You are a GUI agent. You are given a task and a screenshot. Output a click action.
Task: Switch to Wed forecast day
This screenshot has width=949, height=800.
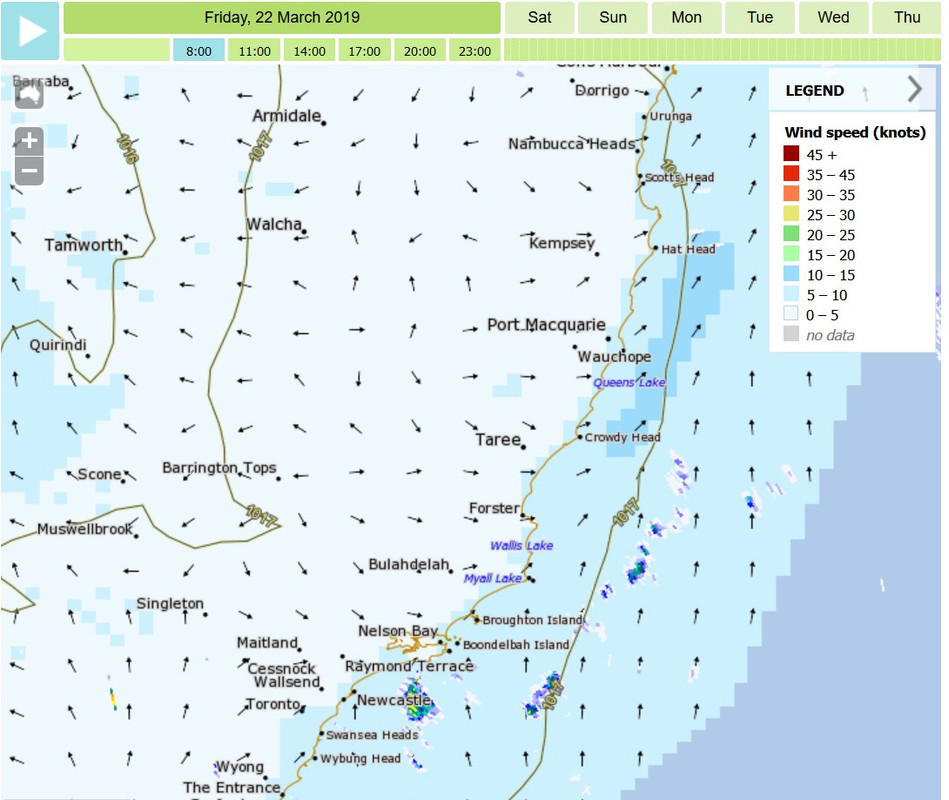(x=833, y=18)
